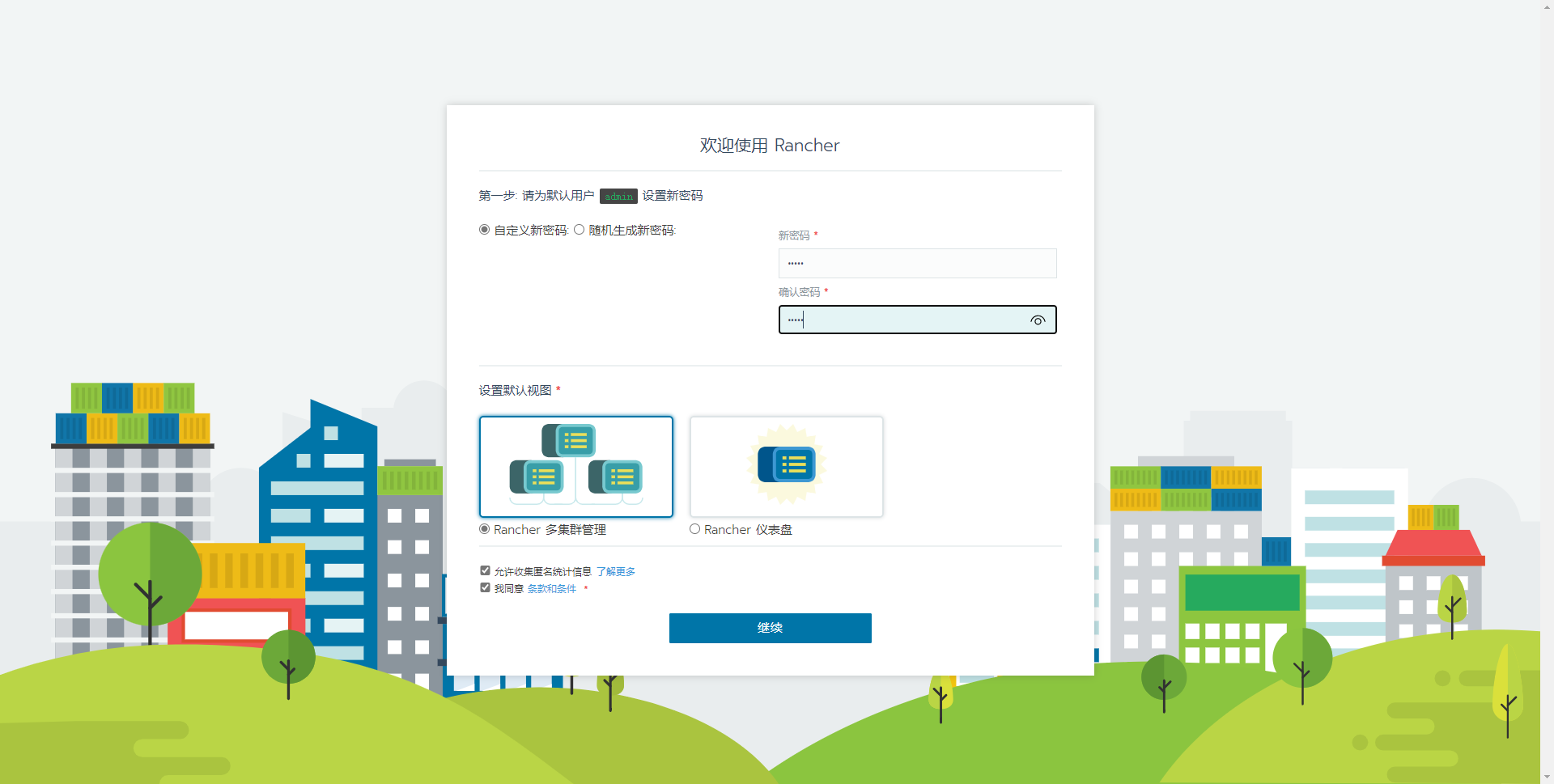The image size is (1554, 784).
Task: Open the 条款和条件 link
Action: [552, 588]
